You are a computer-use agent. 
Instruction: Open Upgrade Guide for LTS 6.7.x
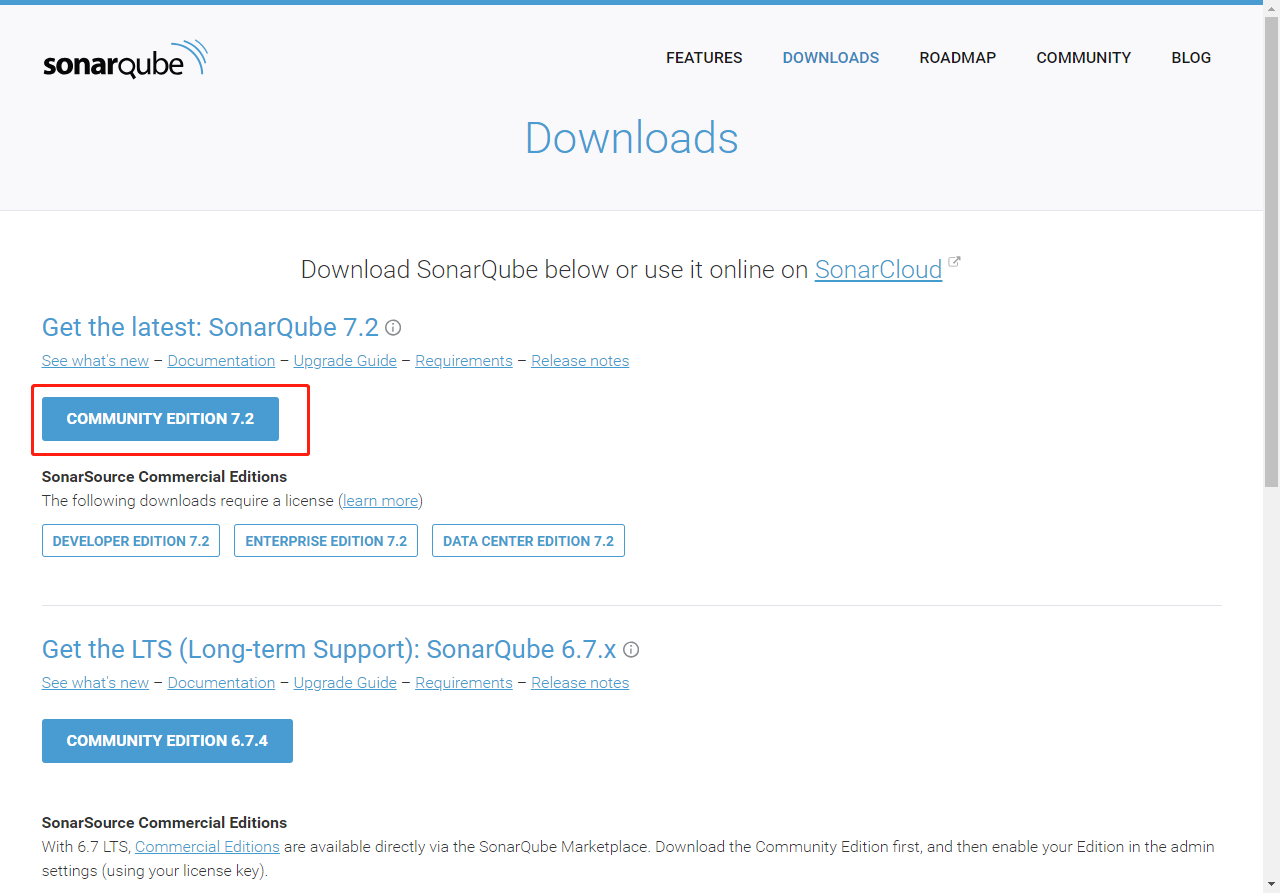point(345,683)
